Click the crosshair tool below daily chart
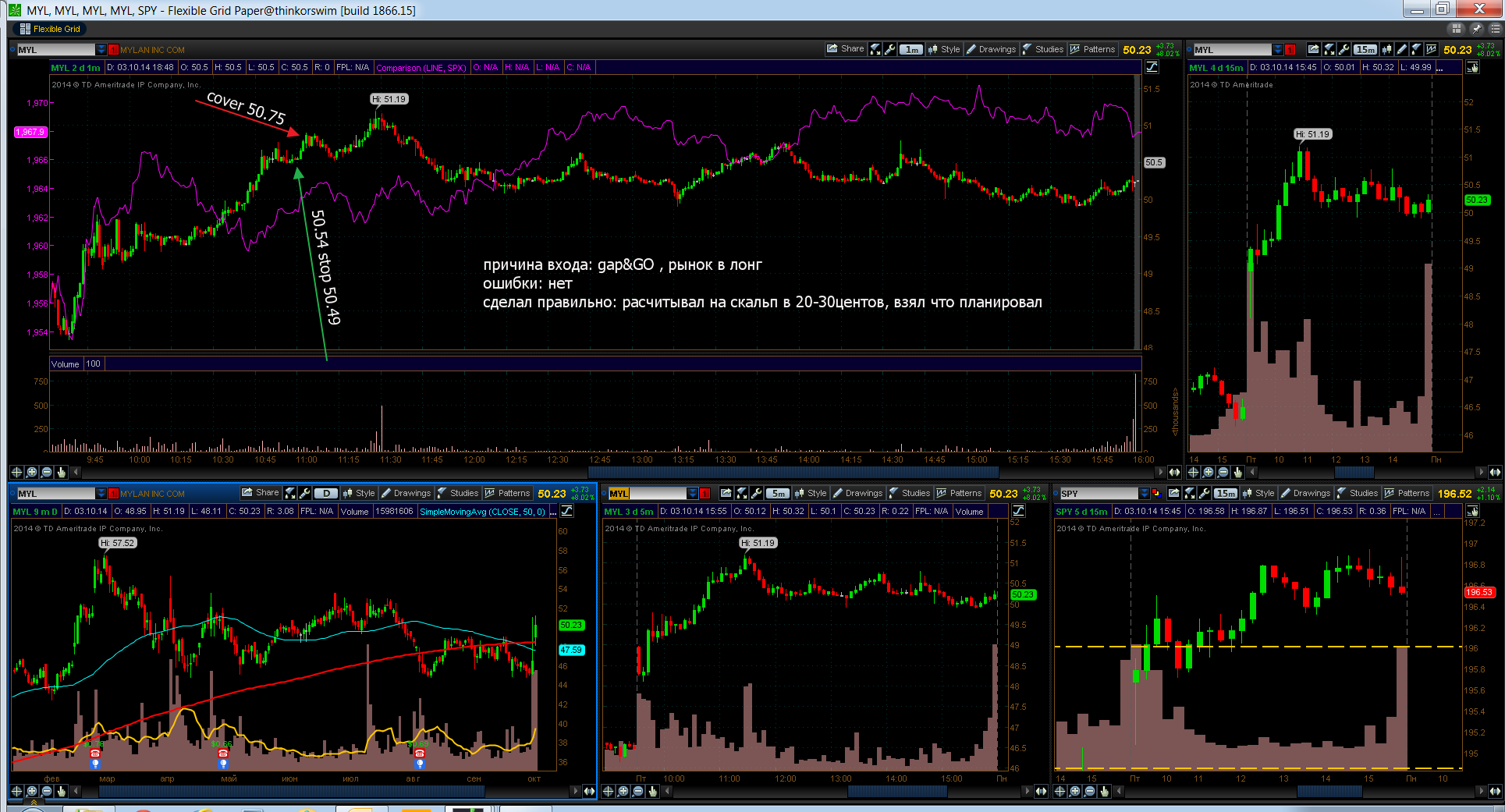1505x812 pixels. (x=16, y=791)
